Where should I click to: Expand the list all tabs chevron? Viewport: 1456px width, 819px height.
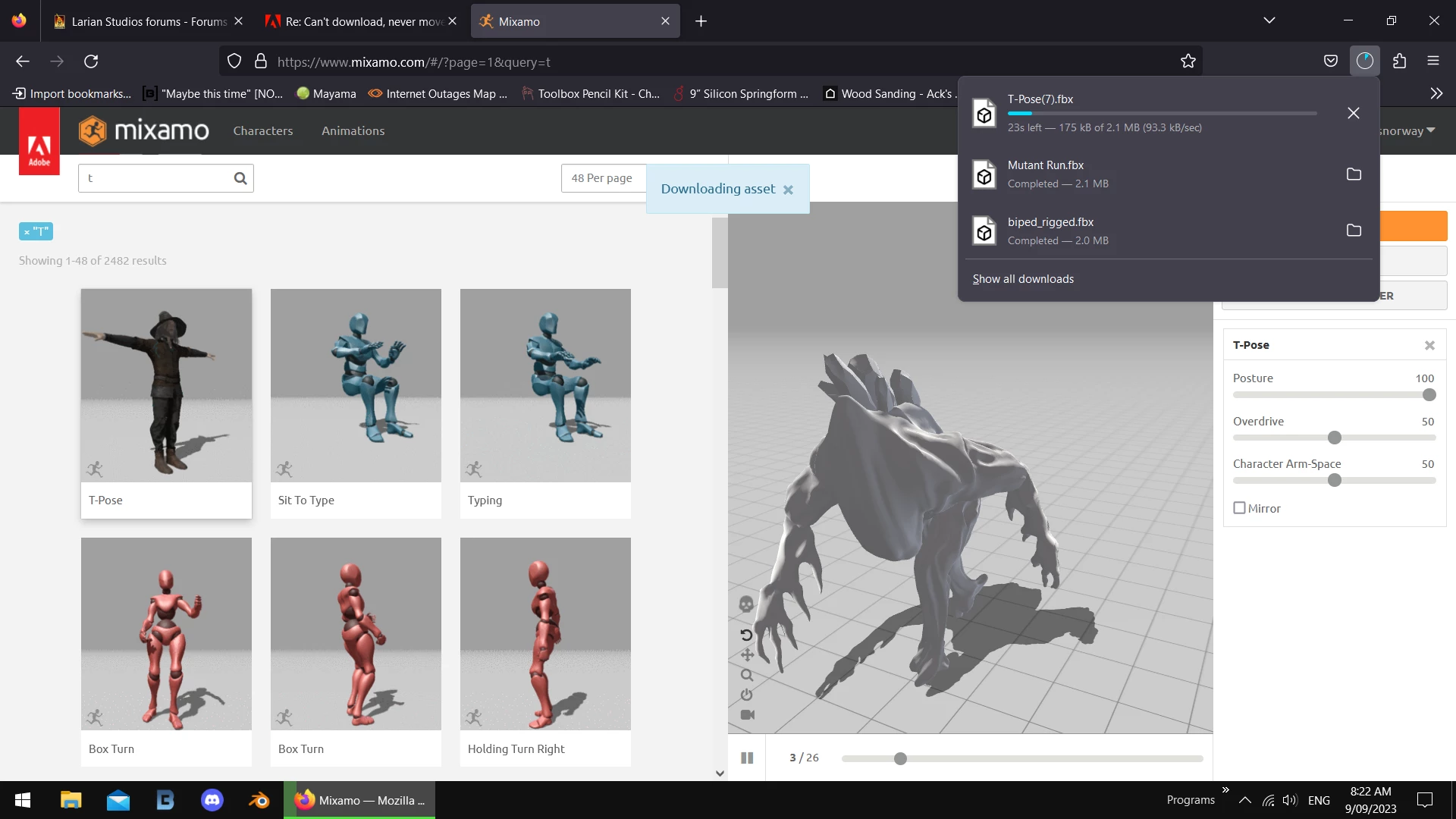pos(1269,20)
